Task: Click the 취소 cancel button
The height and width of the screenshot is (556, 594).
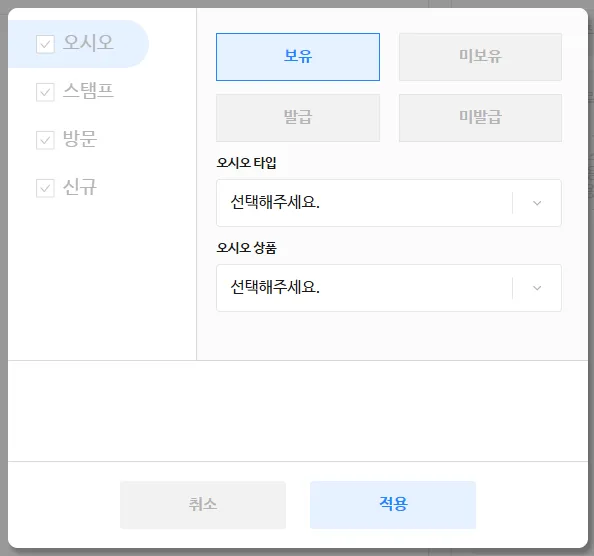Action: [x=203, y=505]
